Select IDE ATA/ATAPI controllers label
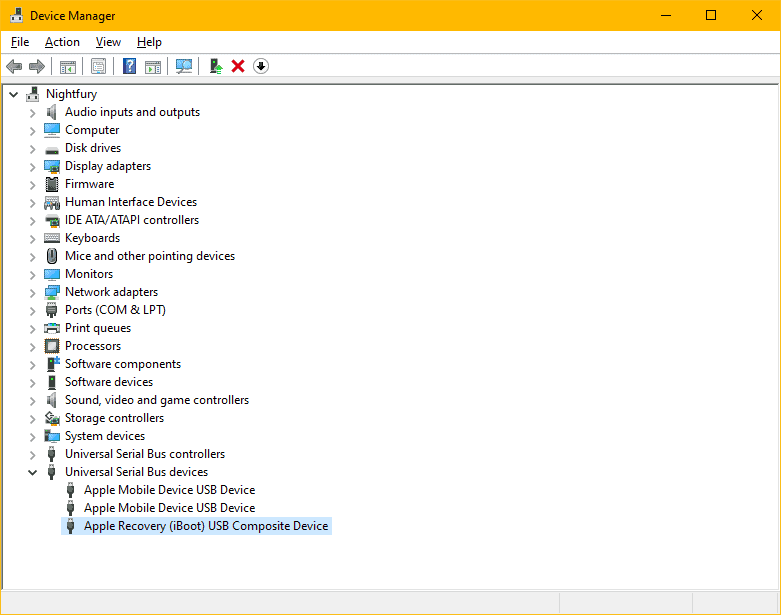Viewport: 781px width, 615px height. point(132,220)
